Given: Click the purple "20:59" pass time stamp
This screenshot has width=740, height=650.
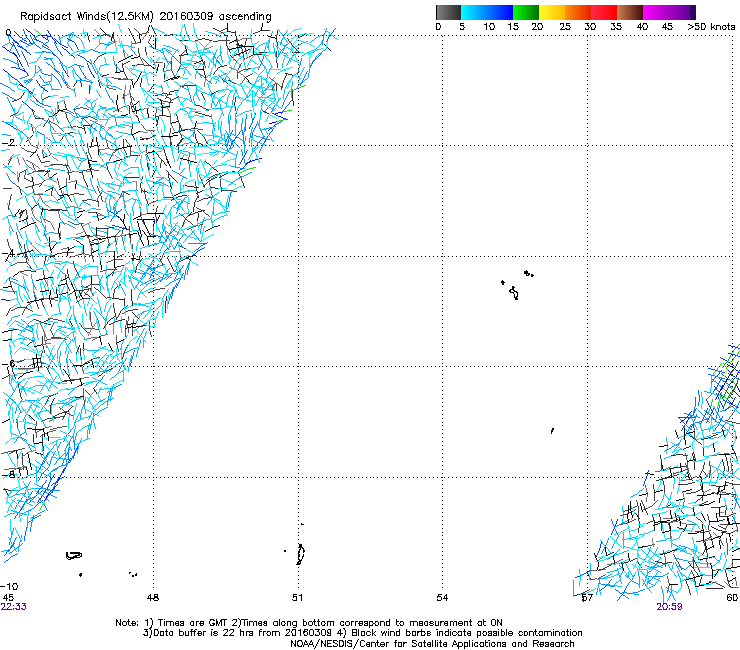Looking at the screenshot, I should (669, 607).
